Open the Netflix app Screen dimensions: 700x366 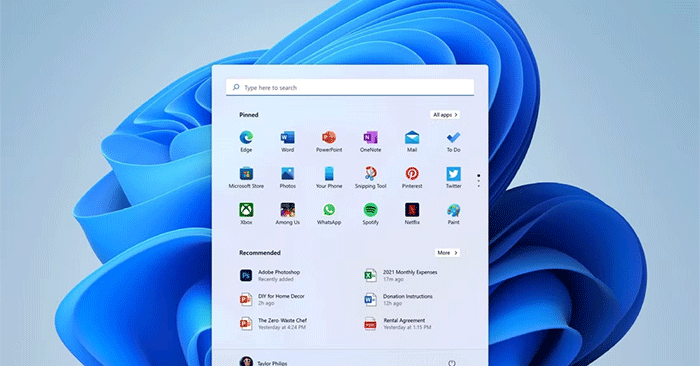412,214
